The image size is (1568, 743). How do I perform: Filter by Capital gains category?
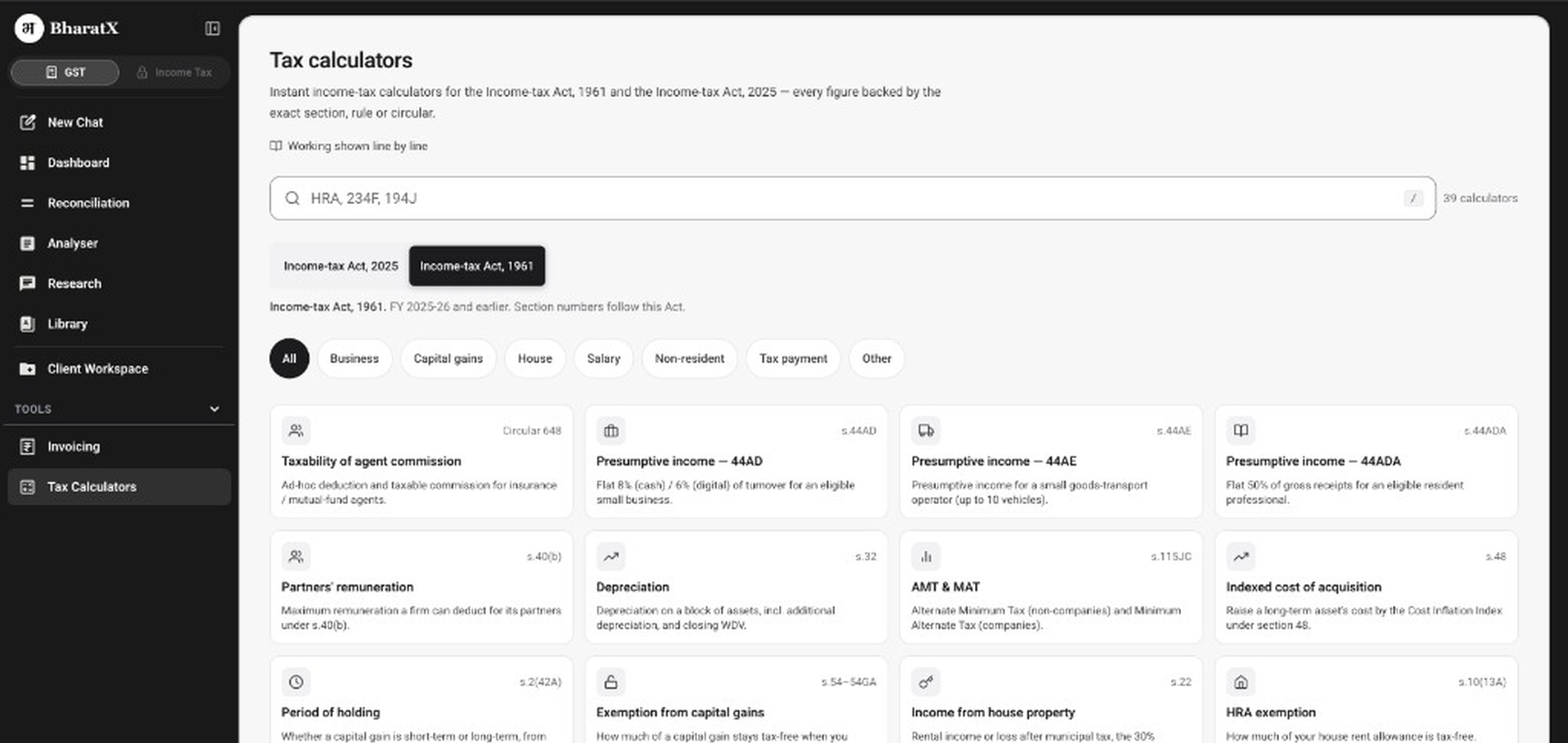[x=448, y=358]
